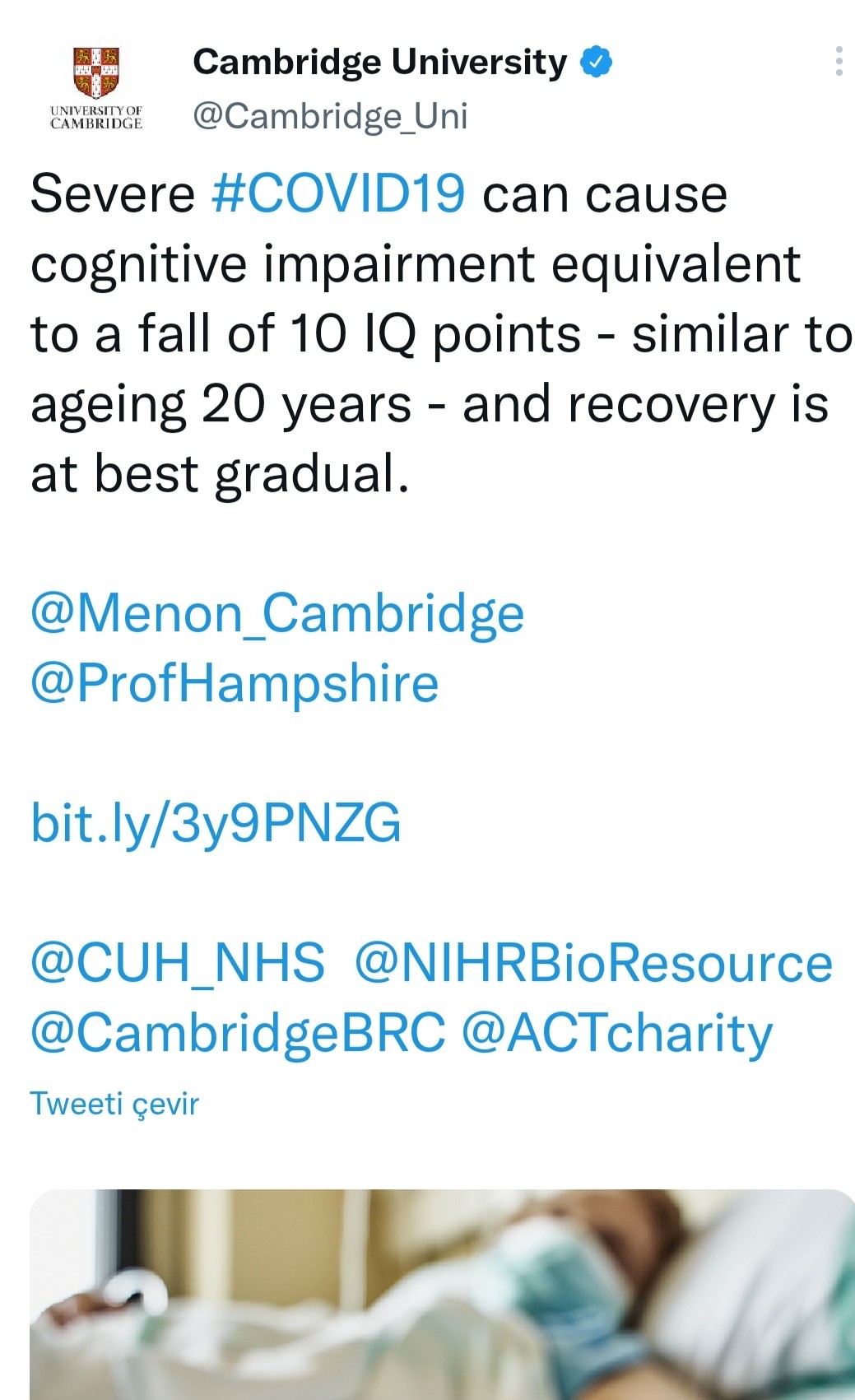Open the three-dot more options menu
855x1400 pixels.
pyautogui.click(x=838, y=62)
